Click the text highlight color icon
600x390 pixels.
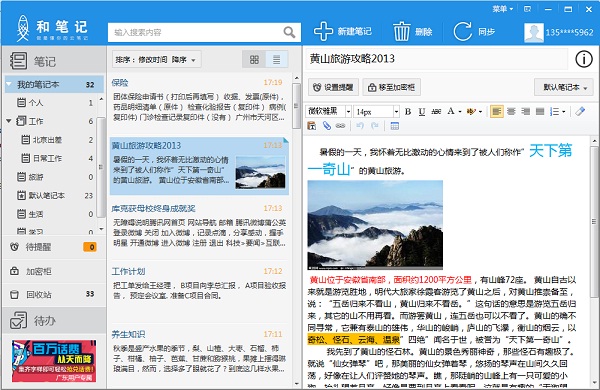point(471,111)
